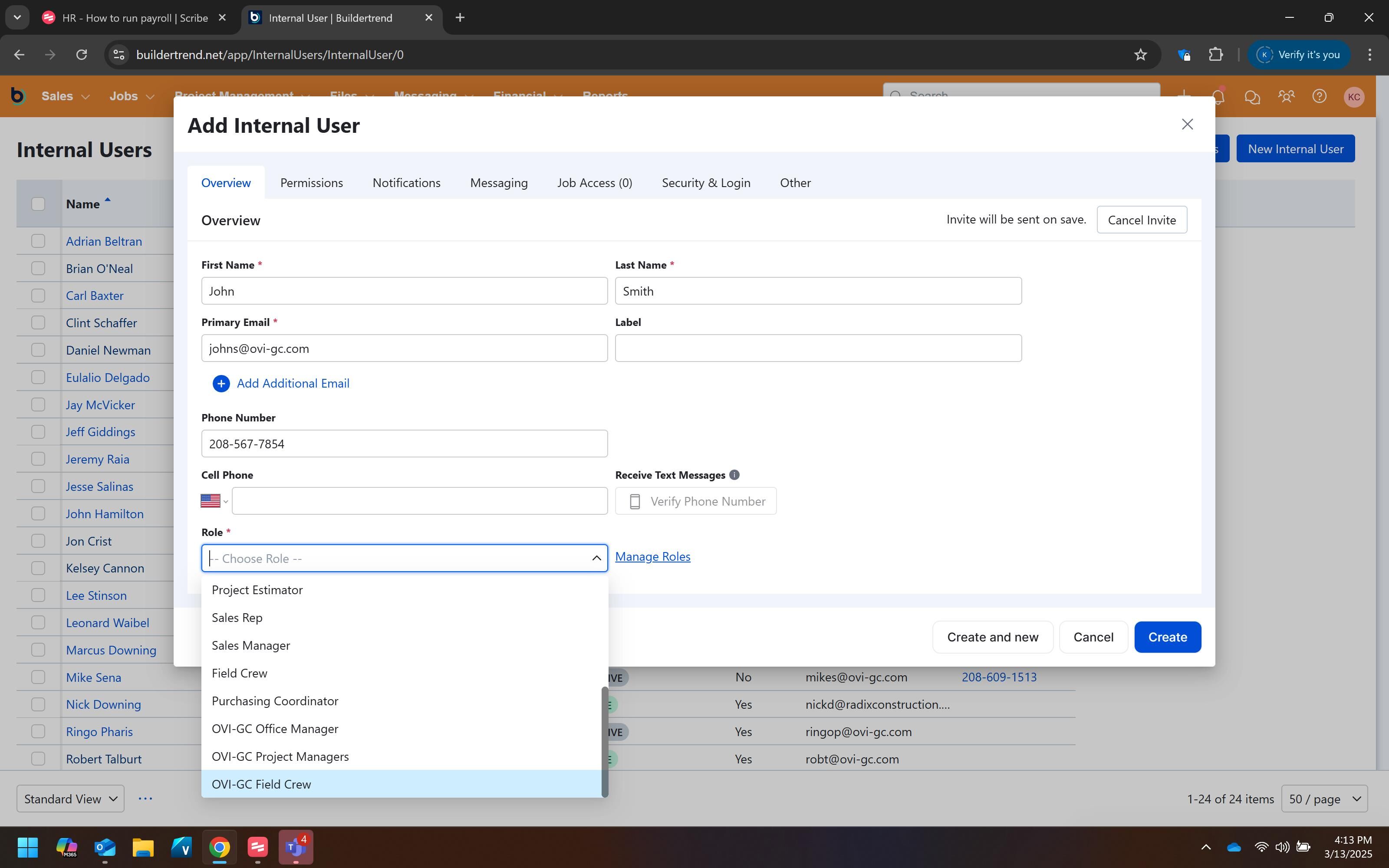
Task: Close the Add Internal User dialog
Action: coord(1187,124)
